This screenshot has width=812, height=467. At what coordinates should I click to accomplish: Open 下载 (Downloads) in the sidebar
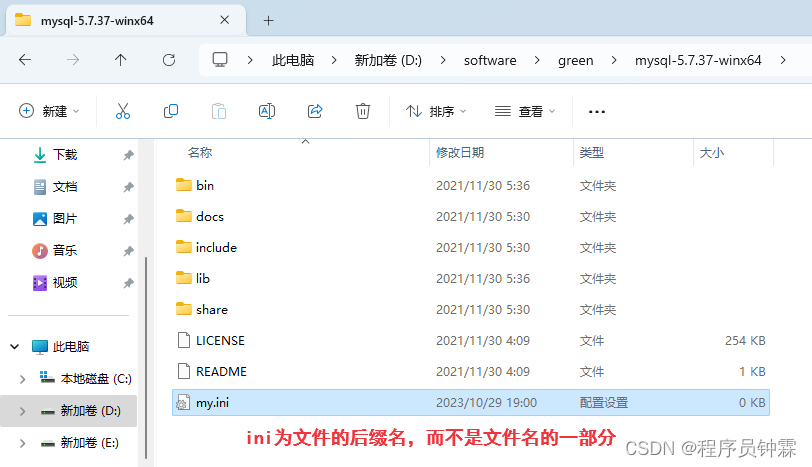click(x=65, y=155)
